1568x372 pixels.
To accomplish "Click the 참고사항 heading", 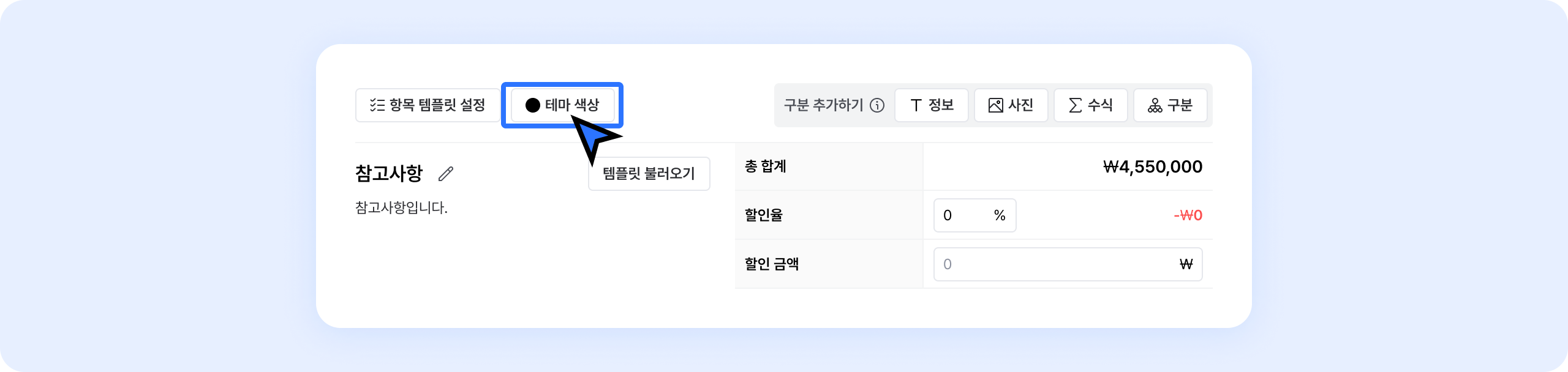I will pos(389,173).
